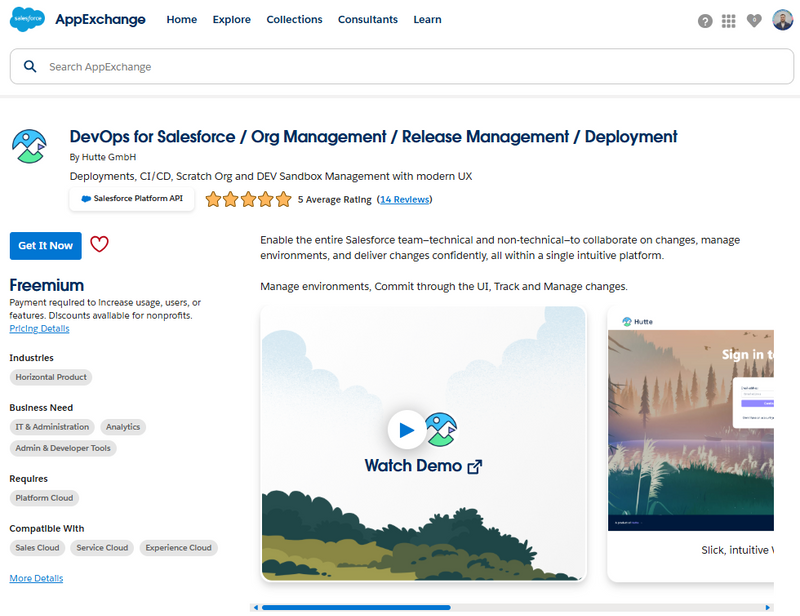The image size is (800, 616).
Task: Click the DevOps for Salesforce listing title
Action: tap(373, 137)
